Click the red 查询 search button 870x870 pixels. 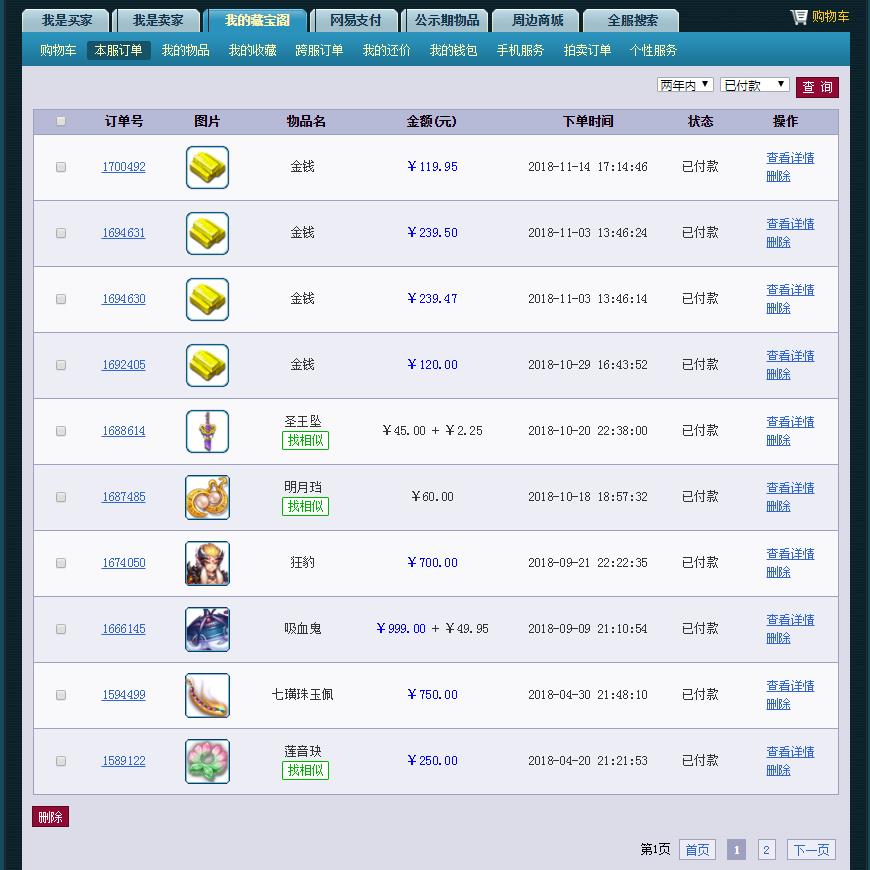point(817,87)
